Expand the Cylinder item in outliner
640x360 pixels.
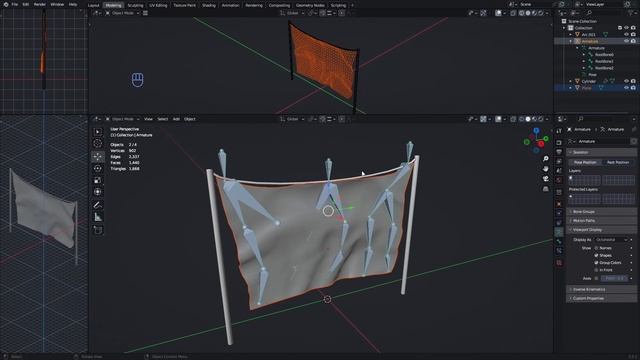pyautogui.click(x=571, y=81)
